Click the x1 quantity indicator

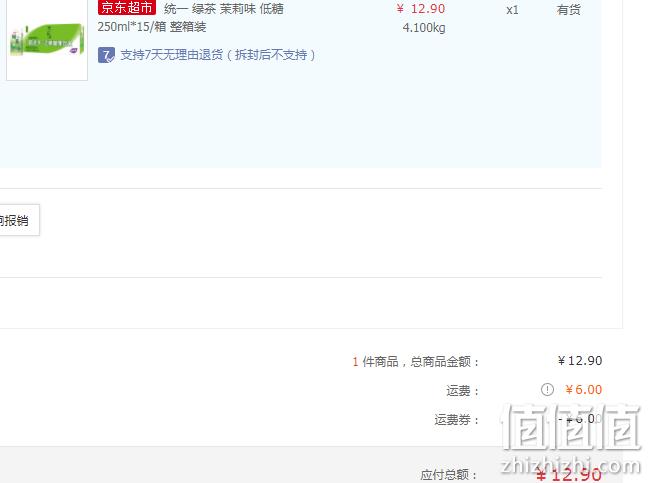(x=512, y=10)
